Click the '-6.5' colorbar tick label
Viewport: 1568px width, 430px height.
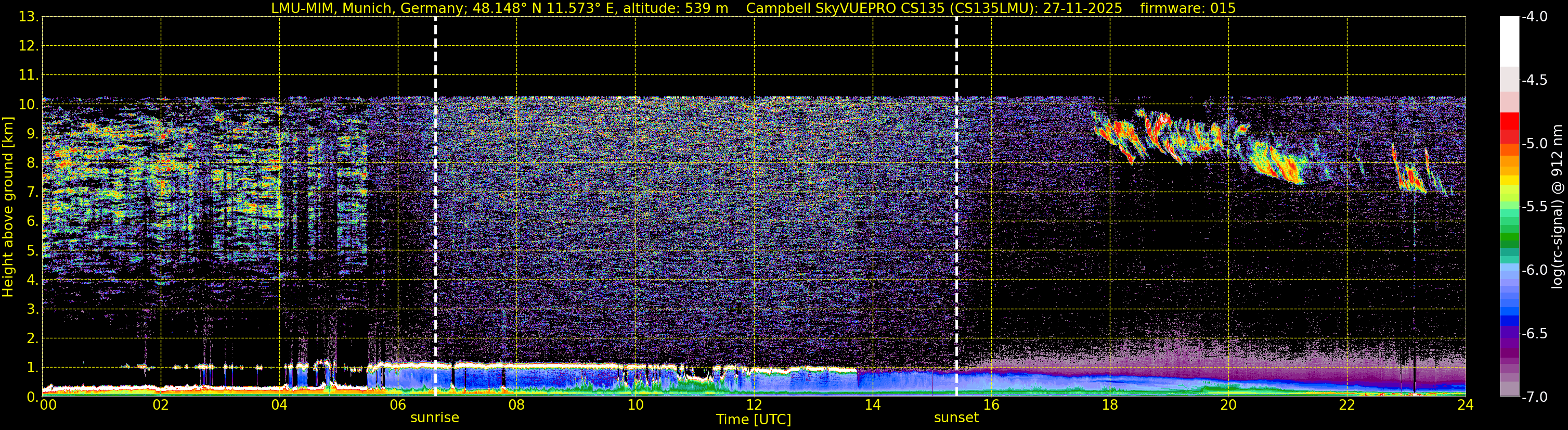coord(1535,334)
